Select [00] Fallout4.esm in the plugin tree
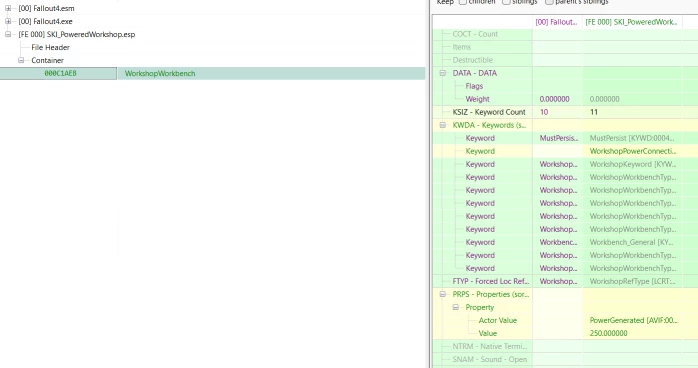Viewport: 698px width, 368px height. tap(46, 8)
